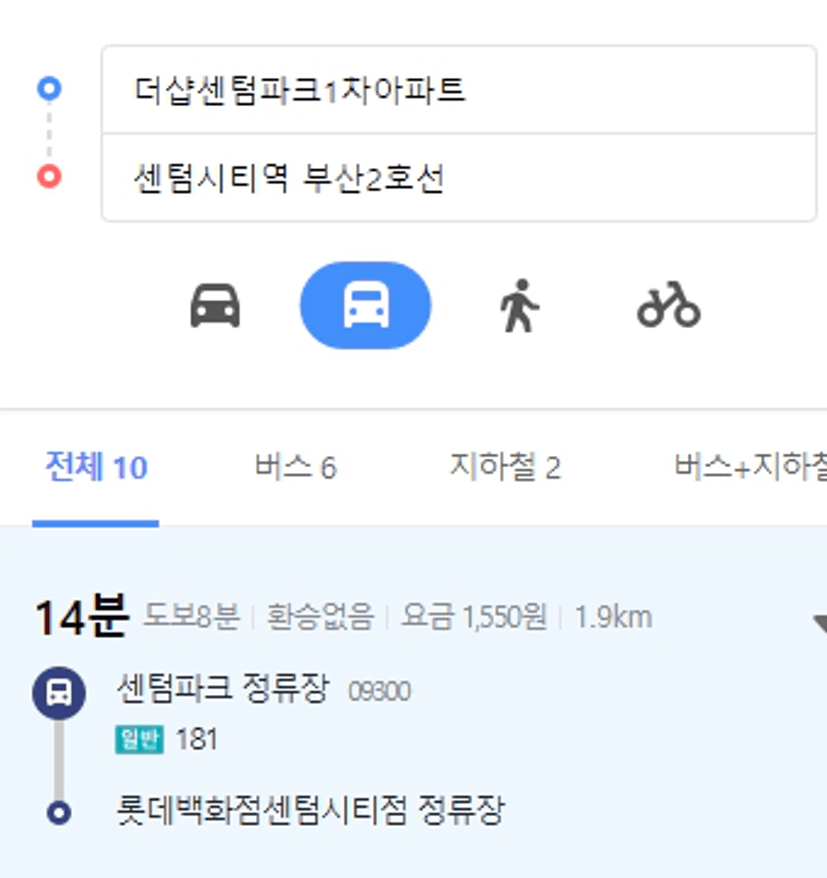827x878 pixels.
Task: Open the 전체 10 tab
Action: [x=96, y=467]
